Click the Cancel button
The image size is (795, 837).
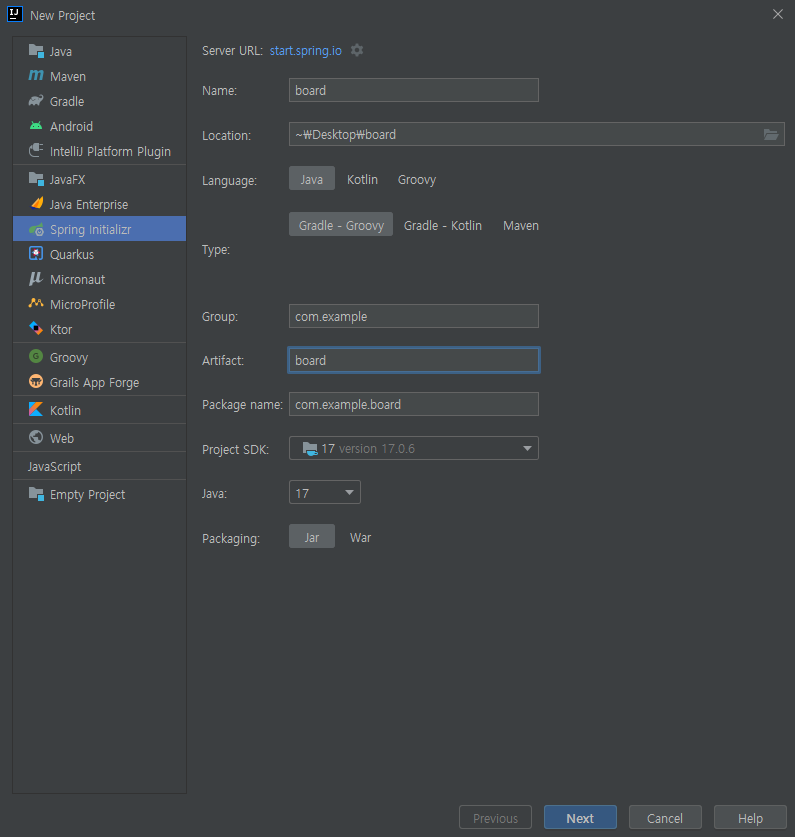point(665,818)
